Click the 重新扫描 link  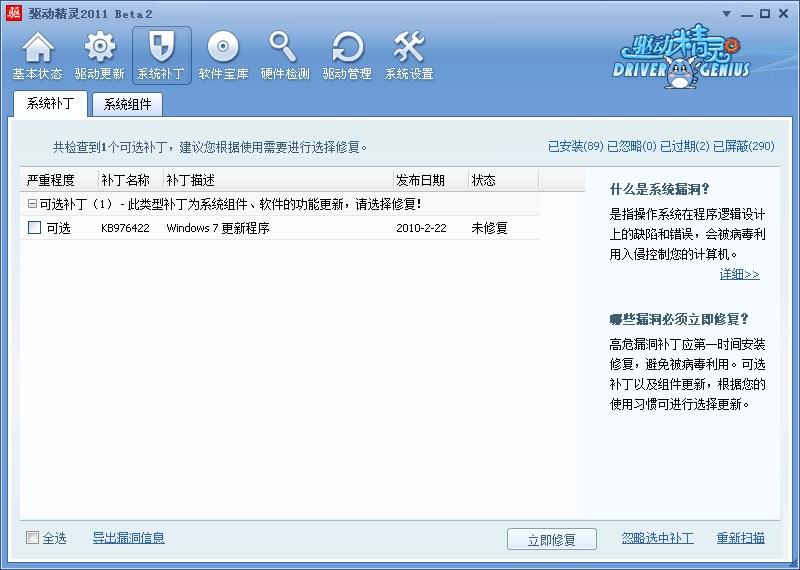[740, 538]
